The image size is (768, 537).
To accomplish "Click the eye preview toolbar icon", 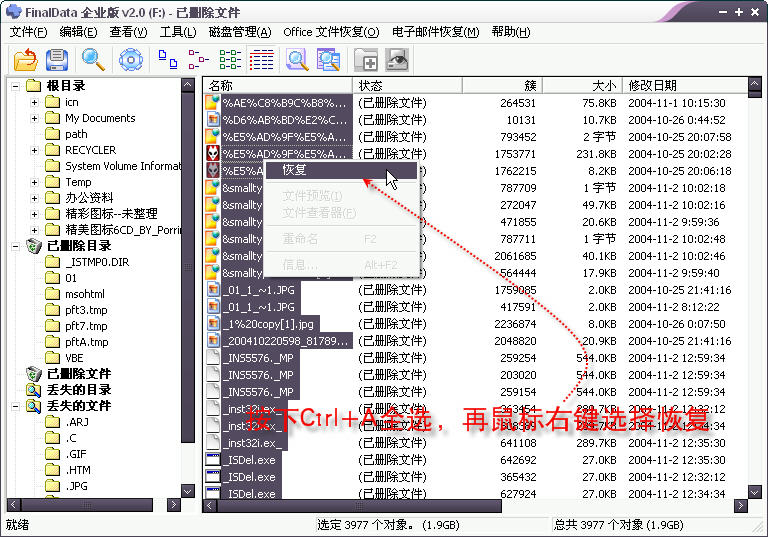I will (397, 60).
